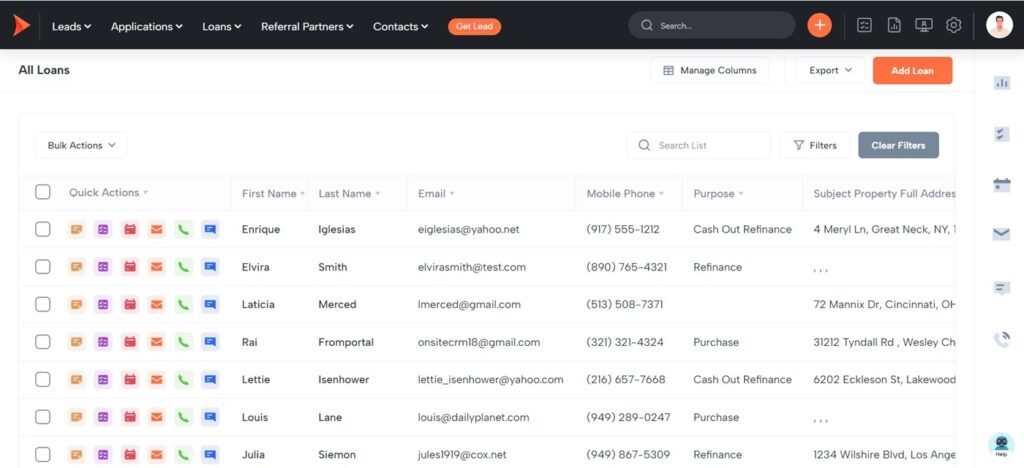Screen dimensions: 1024x468
Task: Open the bar chart icon in right sidebar
Action: click(1001, 83)
